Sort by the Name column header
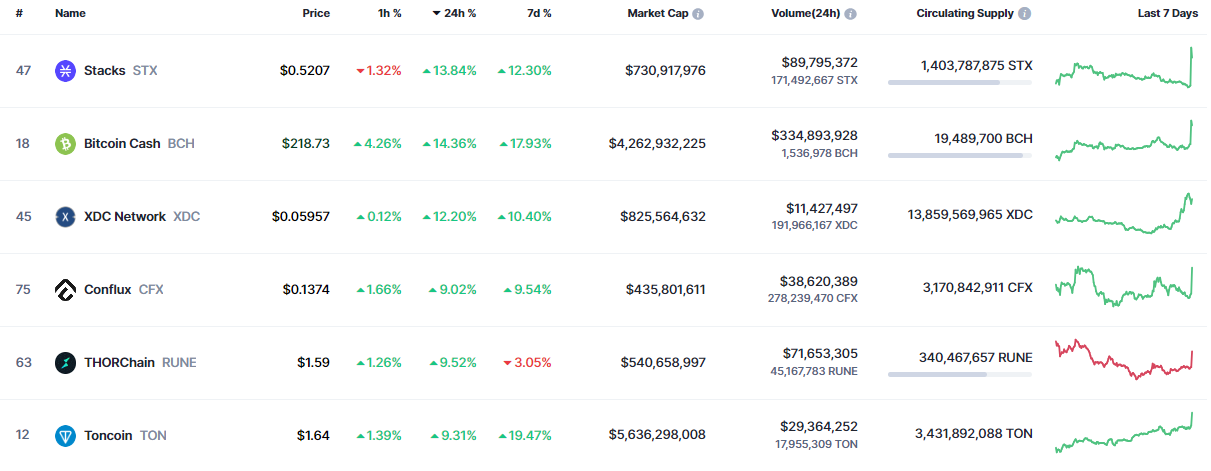1211x471 pixels. [x=70, y=14]
